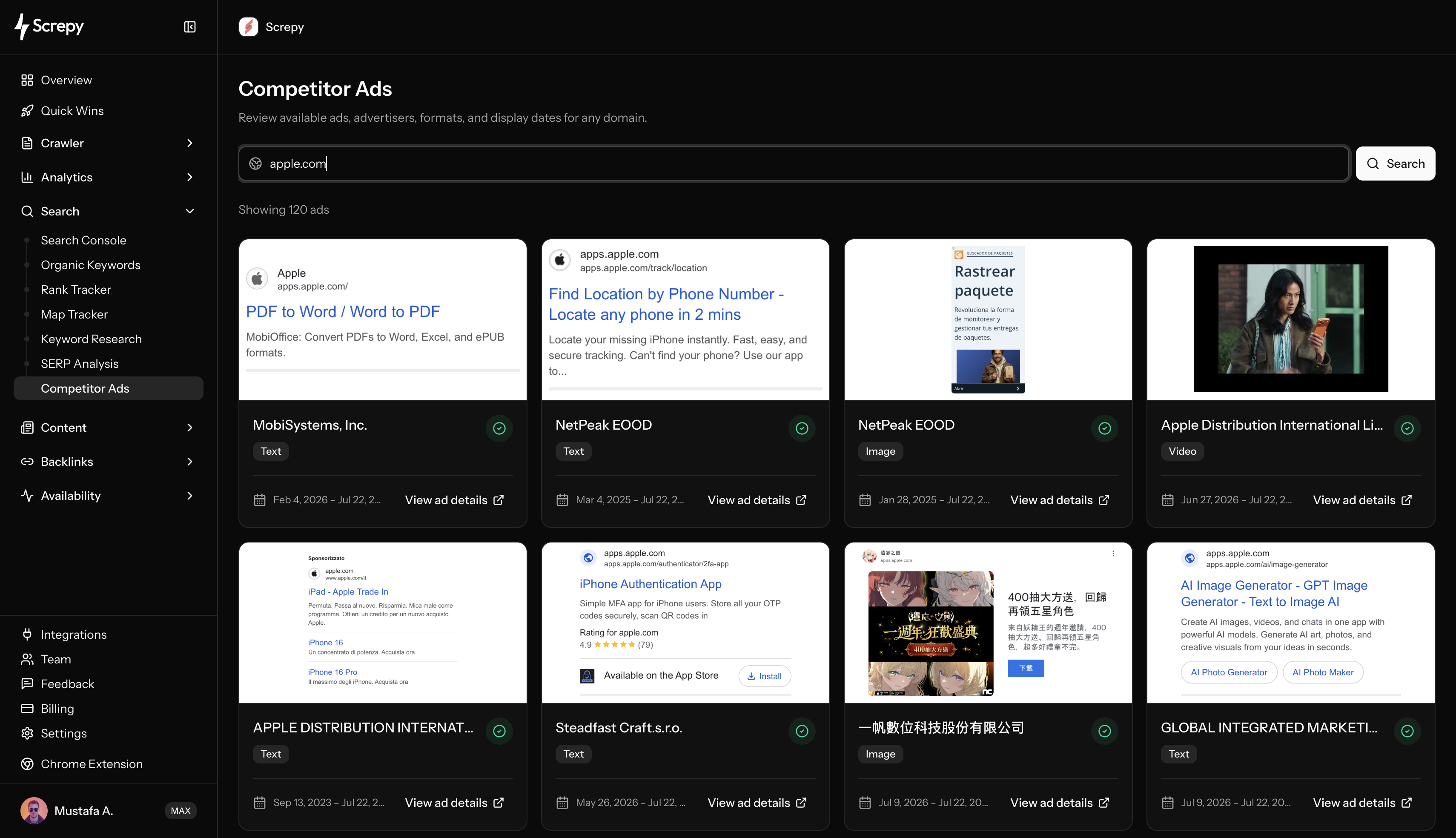Click the Backlinks chain icon
The width and height of the screenshot is (1456, 838).
click(x=27, y=462)
